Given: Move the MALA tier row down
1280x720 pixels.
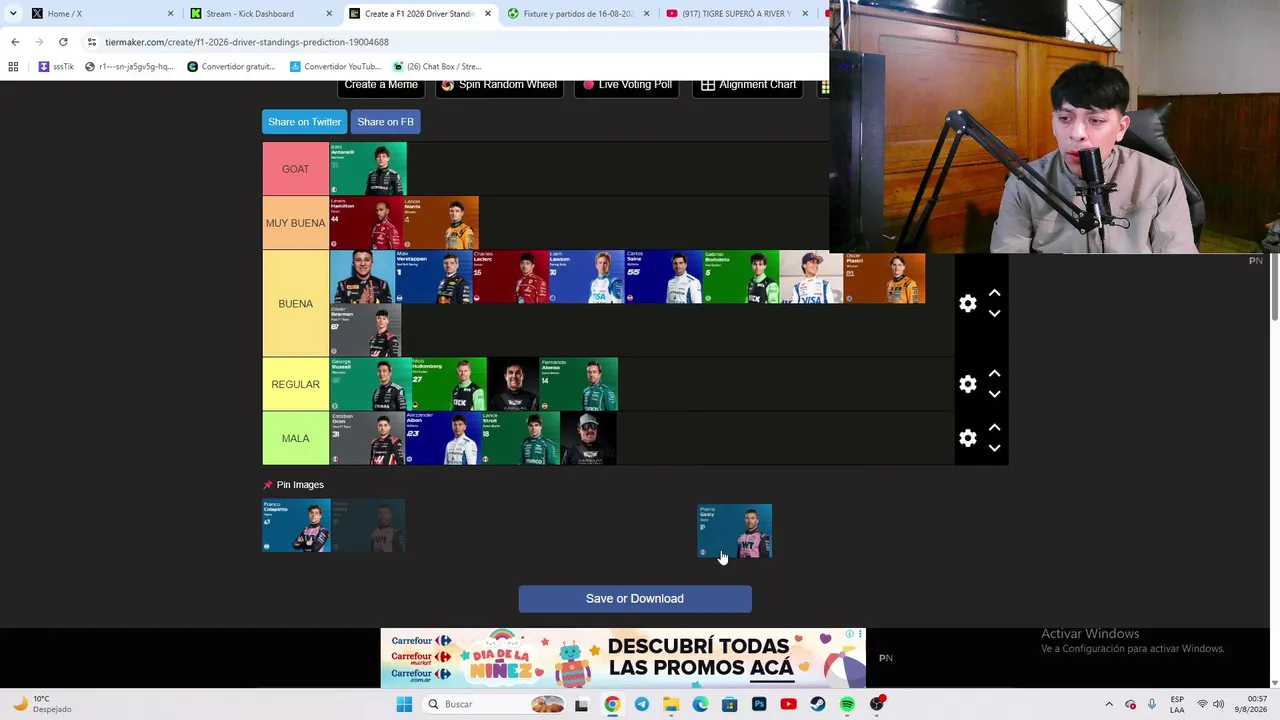Looking at the screenshot, I should (994, 448).
